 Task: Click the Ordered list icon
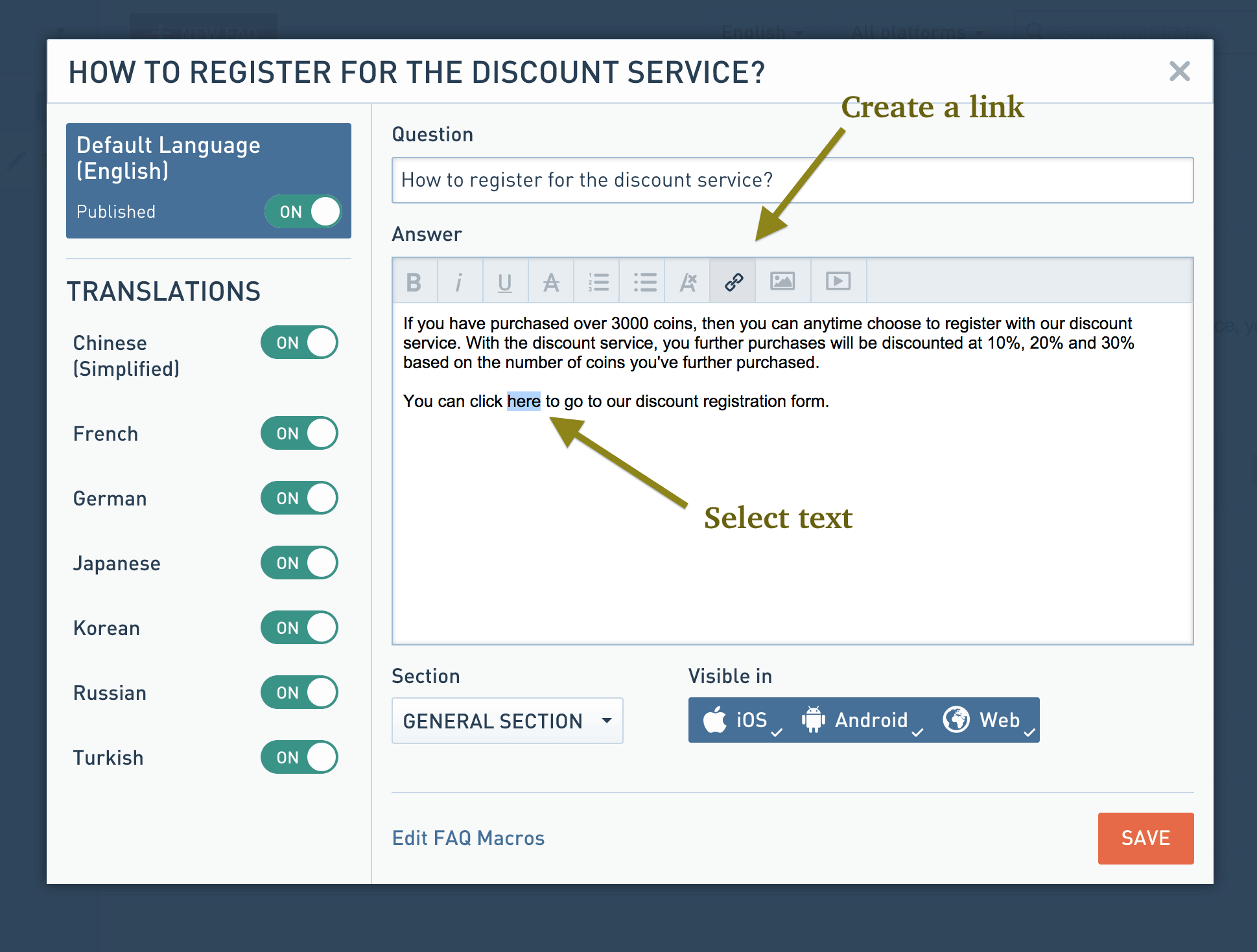click(x=597, y=281)
